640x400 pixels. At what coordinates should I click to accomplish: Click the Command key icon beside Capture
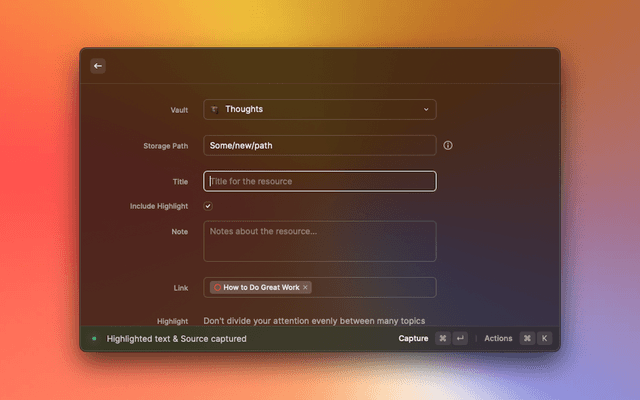point(443,339)
